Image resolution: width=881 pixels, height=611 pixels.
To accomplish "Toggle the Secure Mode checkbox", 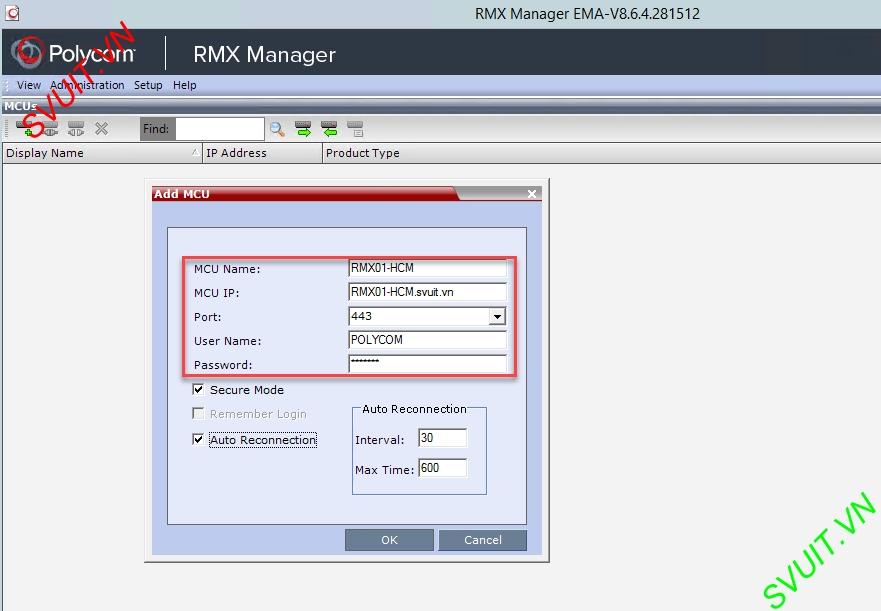I will (x=198, y=390).
